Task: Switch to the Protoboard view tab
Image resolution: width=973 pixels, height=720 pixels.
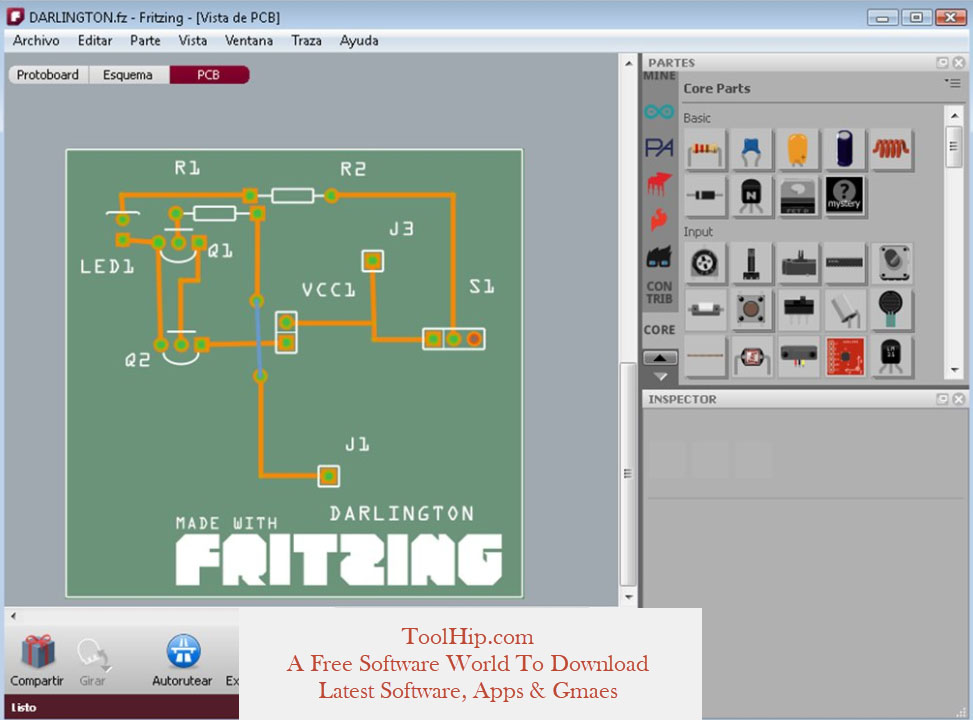Action: point(48,75)
